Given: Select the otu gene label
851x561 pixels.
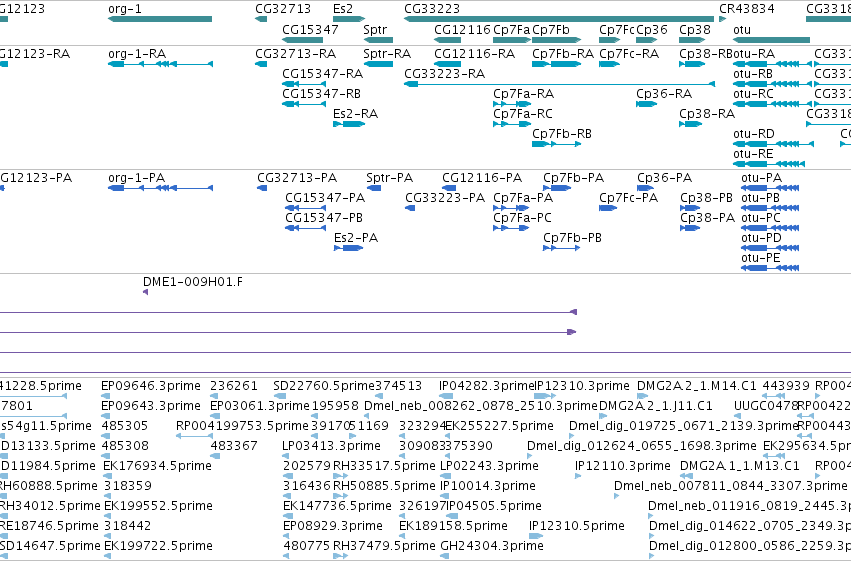Looking at the screenshot, I should 742,30.
